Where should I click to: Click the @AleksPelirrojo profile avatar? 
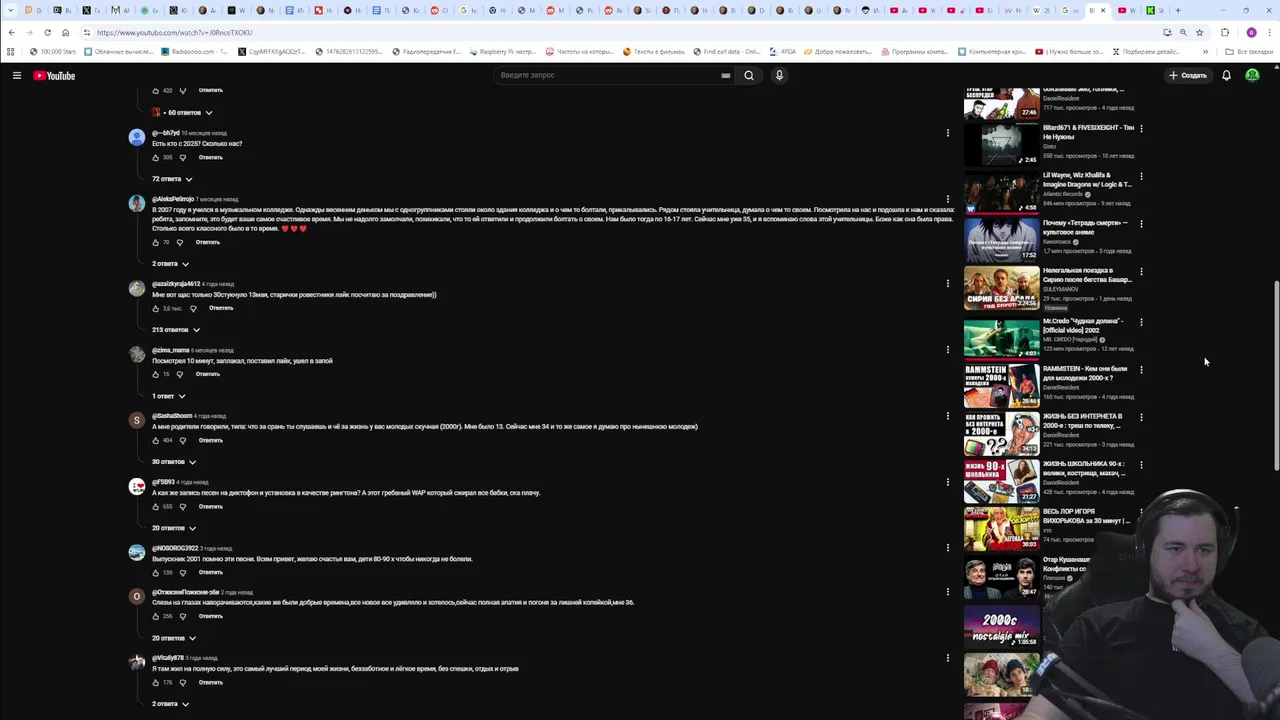[x=136, y=204]
